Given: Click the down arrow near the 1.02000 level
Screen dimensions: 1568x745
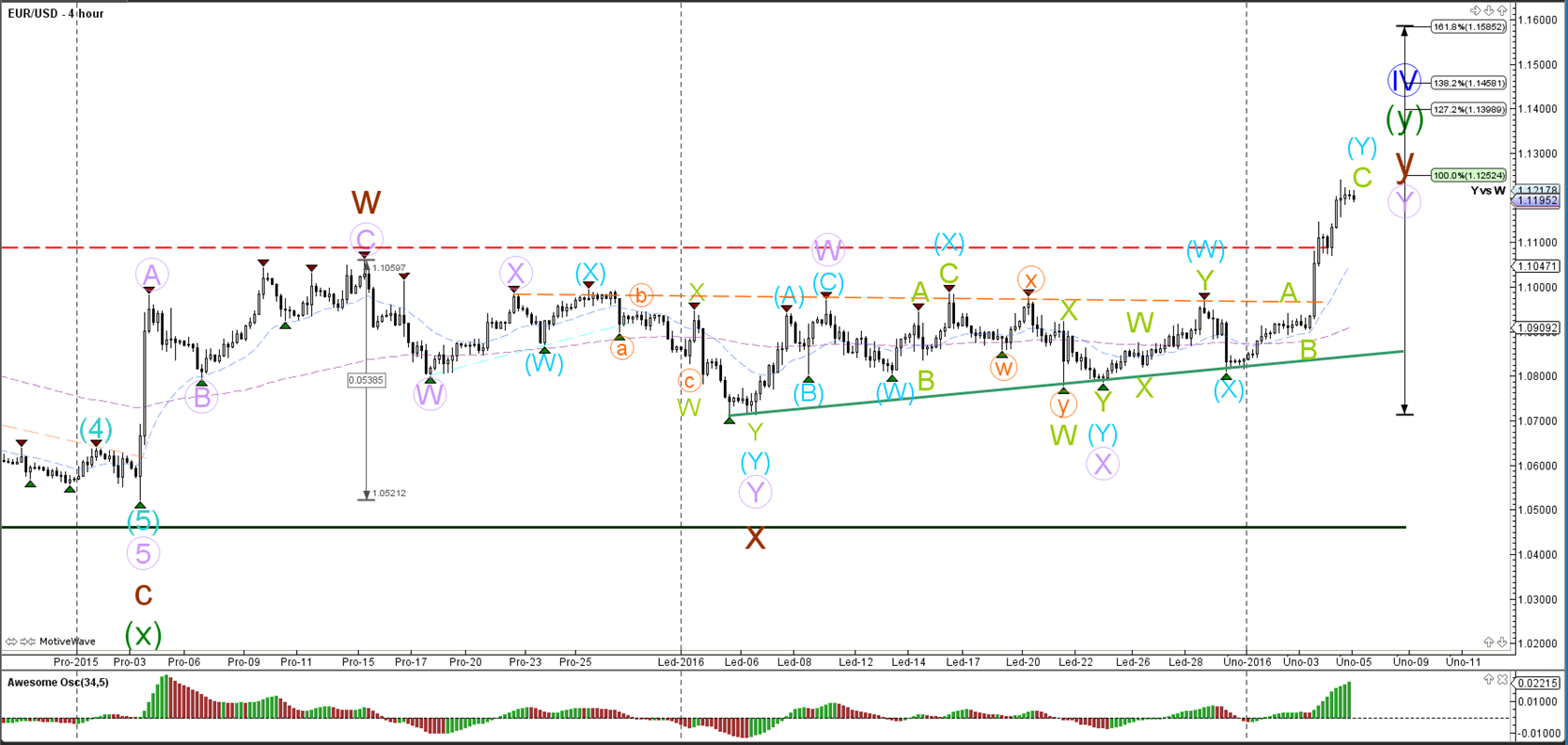Looking at the screenshot, I should pyautogui.click(x=1501, y=642).
